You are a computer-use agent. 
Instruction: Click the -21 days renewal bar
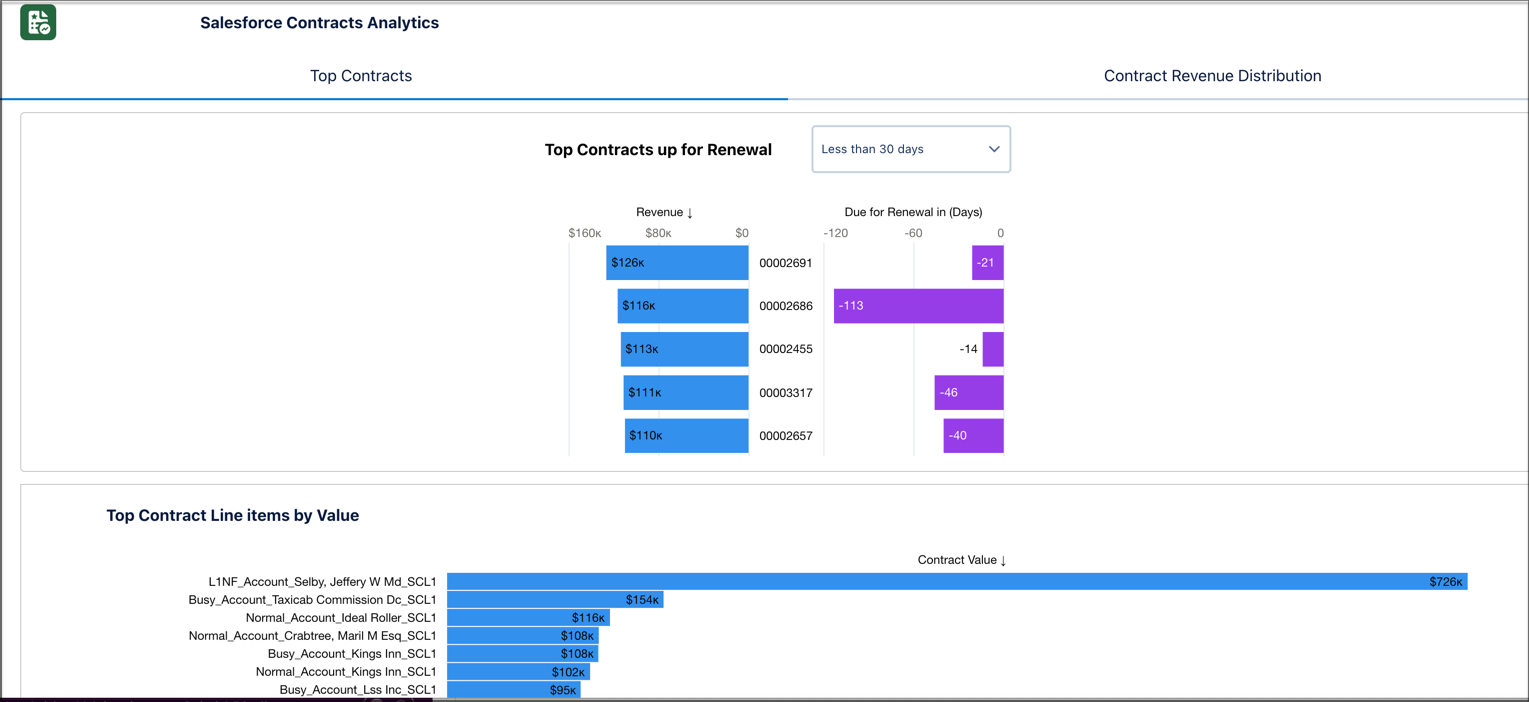coord(988,263)
